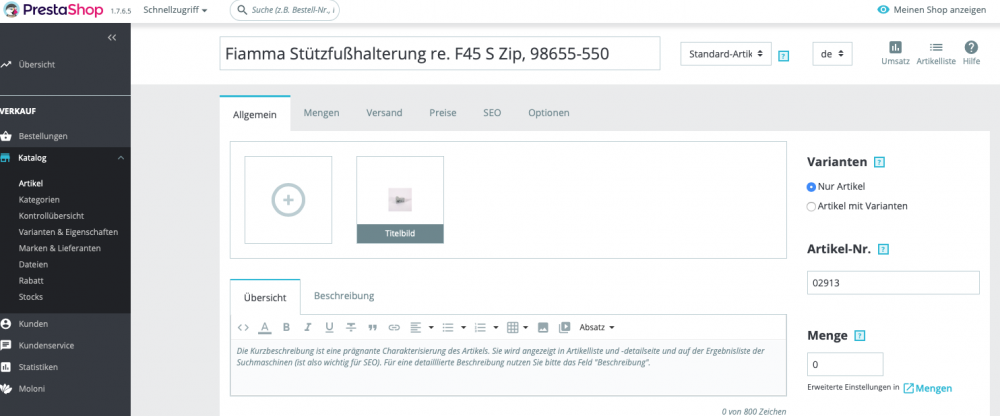The height and width of the screenshot is (416, 1000).
Task: Insert media video in the editor
Action: coord(564,327)
